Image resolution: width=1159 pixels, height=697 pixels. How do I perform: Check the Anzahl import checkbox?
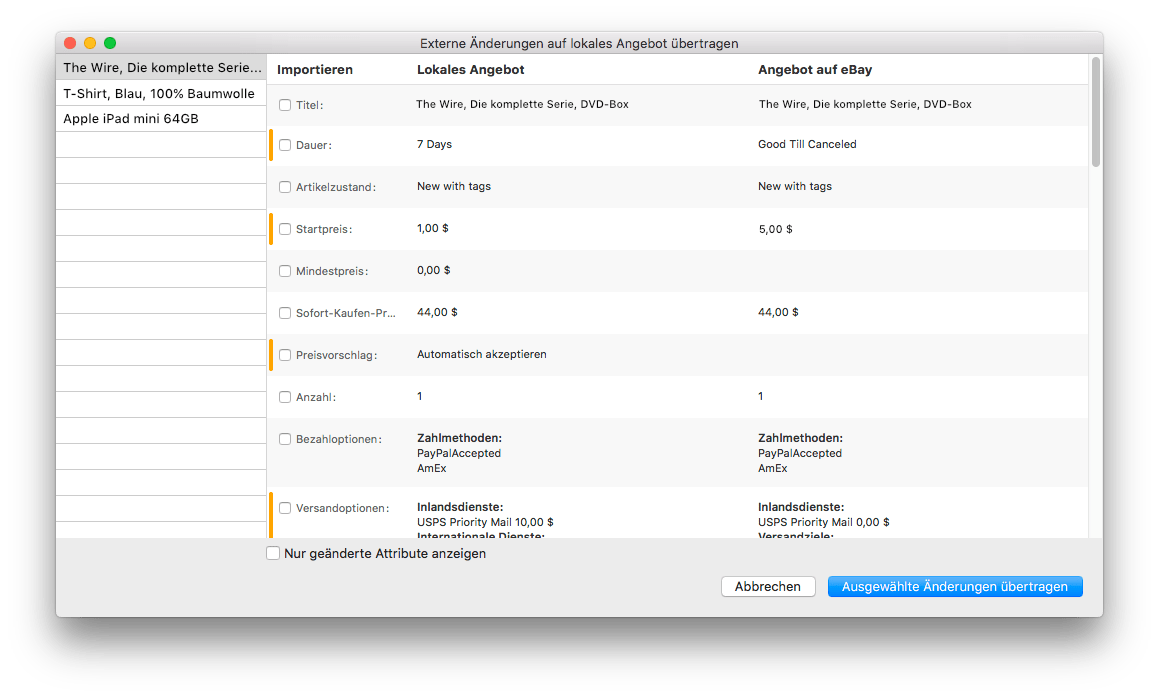(x=285, y=398)
